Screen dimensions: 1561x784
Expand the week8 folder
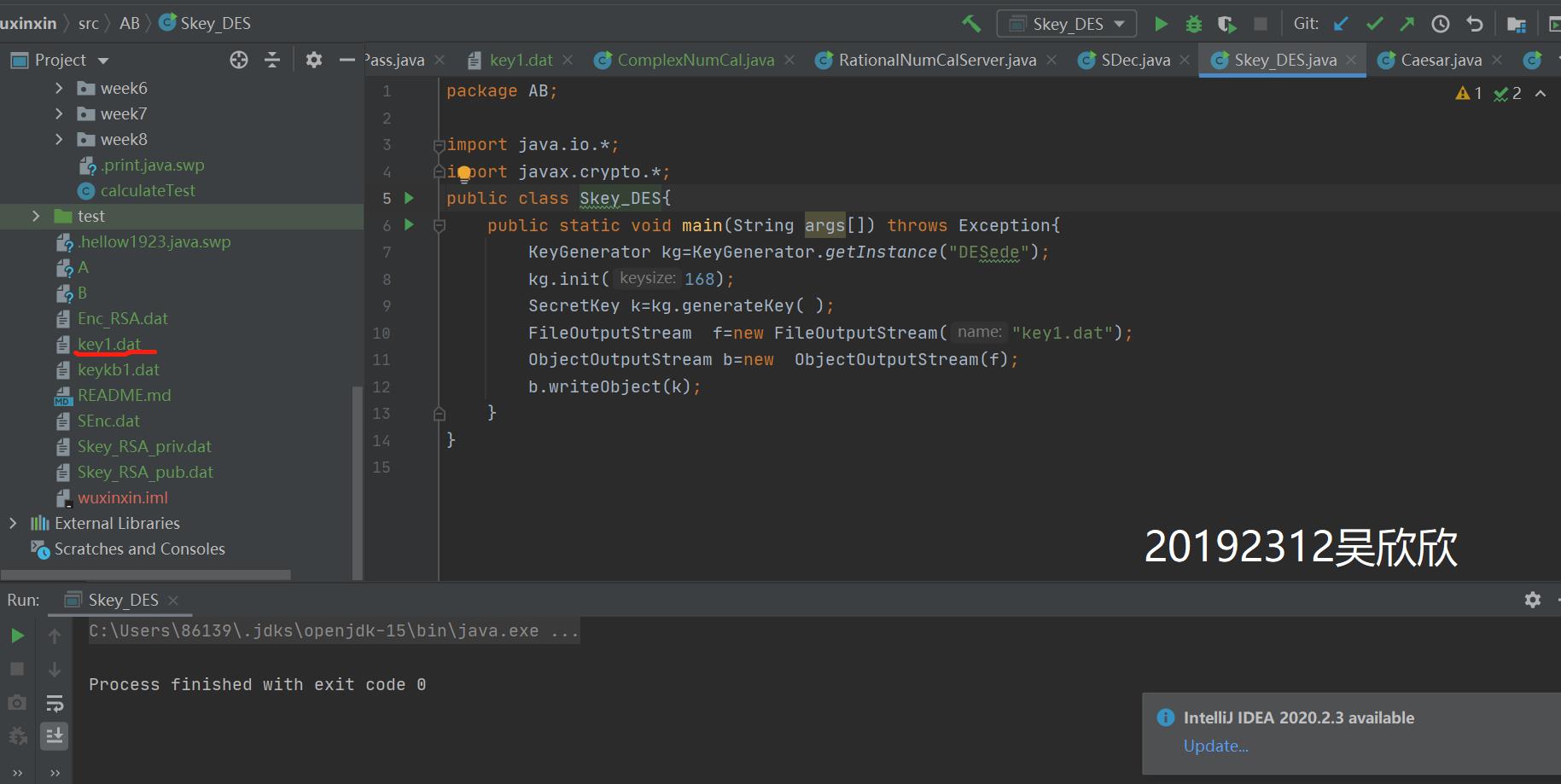[x=59, y=139]
